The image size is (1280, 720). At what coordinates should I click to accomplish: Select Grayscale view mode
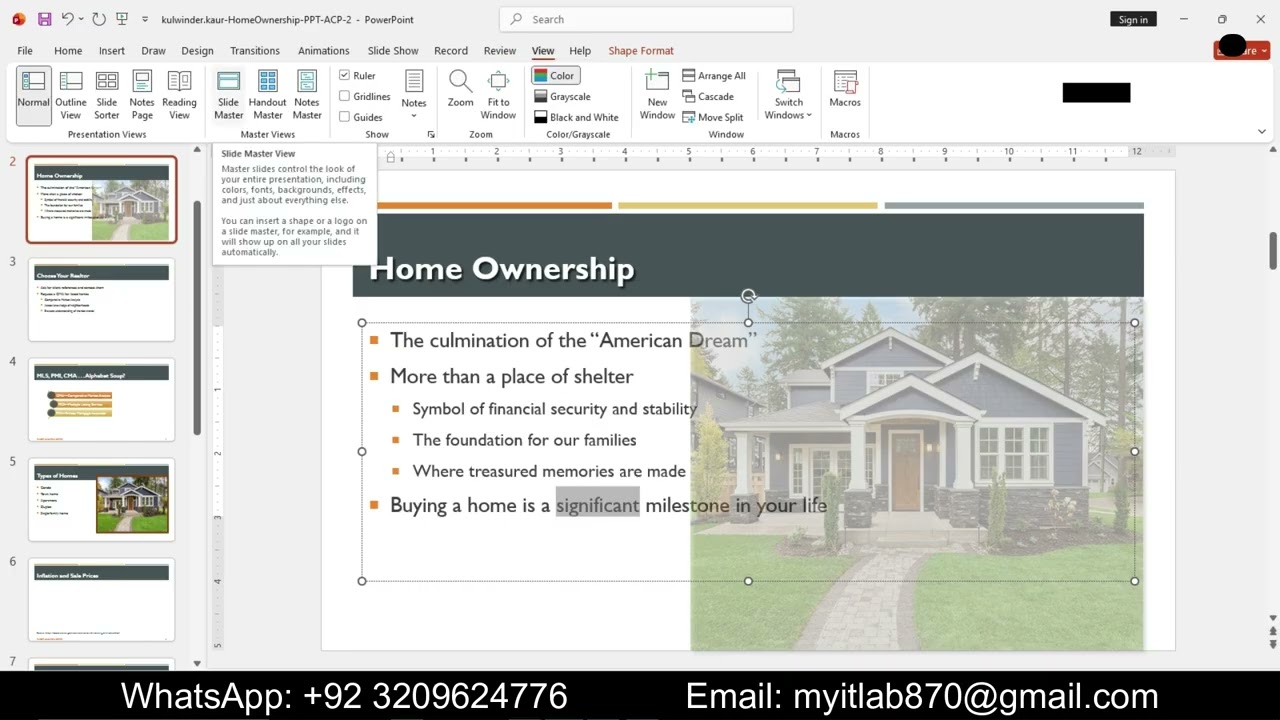562,96
